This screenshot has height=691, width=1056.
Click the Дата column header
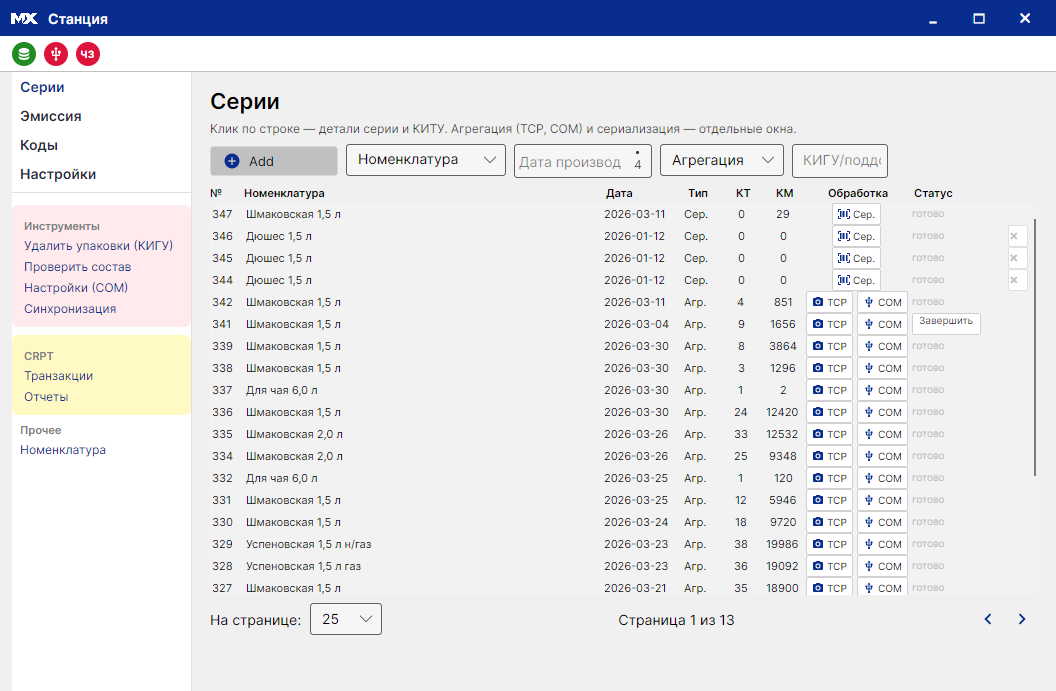pyautogui.click(x=619, y=193)
